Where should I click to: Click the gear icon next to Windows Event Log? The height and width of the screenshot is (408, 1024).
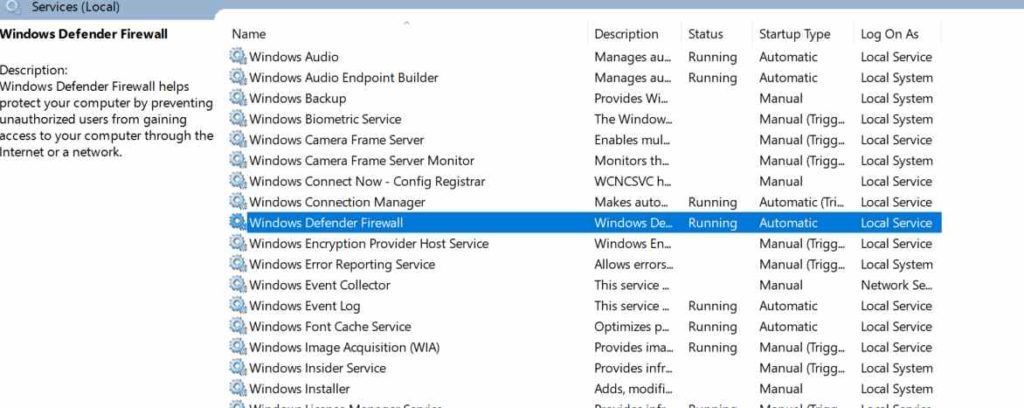click(x=238, y=305)
